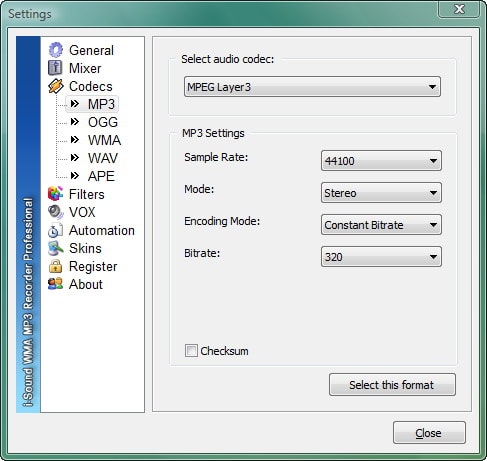Change Encoding Mode Constant Bitrate dropdown
The height and width of the screenshot is (461, 487).
[381, 225]
